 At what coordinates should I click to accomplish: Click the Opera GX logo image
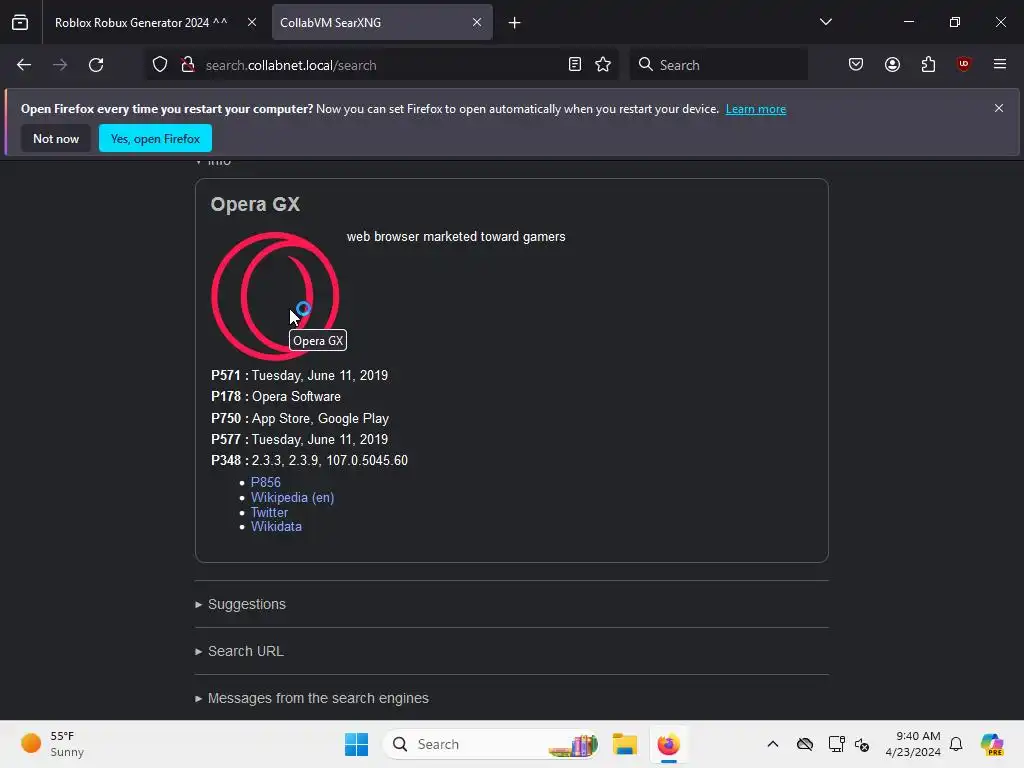coord(275,296)
